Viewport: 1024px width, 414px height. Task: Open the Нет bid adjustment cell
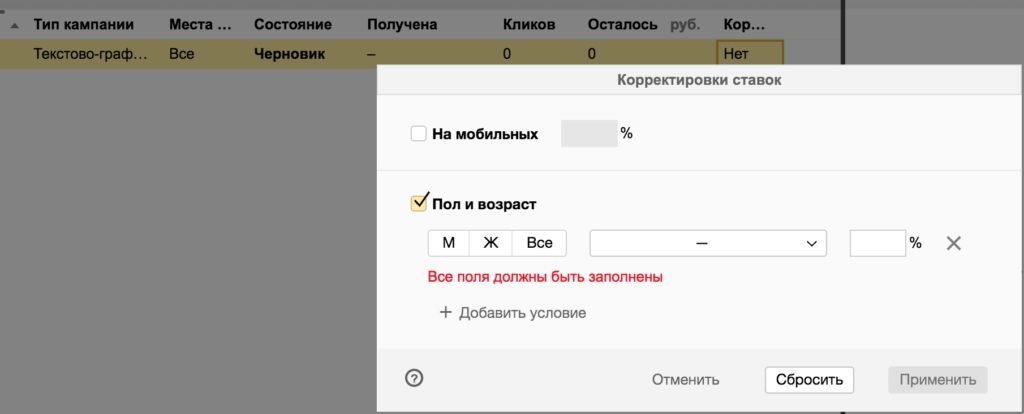click(749, 54)
